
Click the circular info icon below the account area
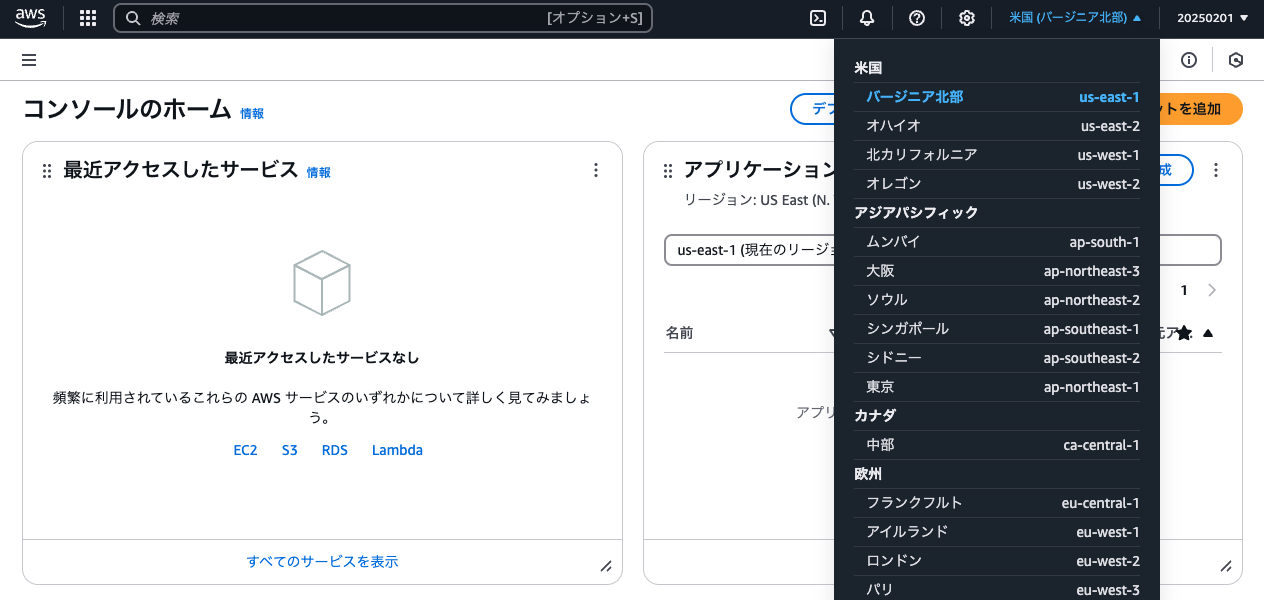tap(1188, 60)
